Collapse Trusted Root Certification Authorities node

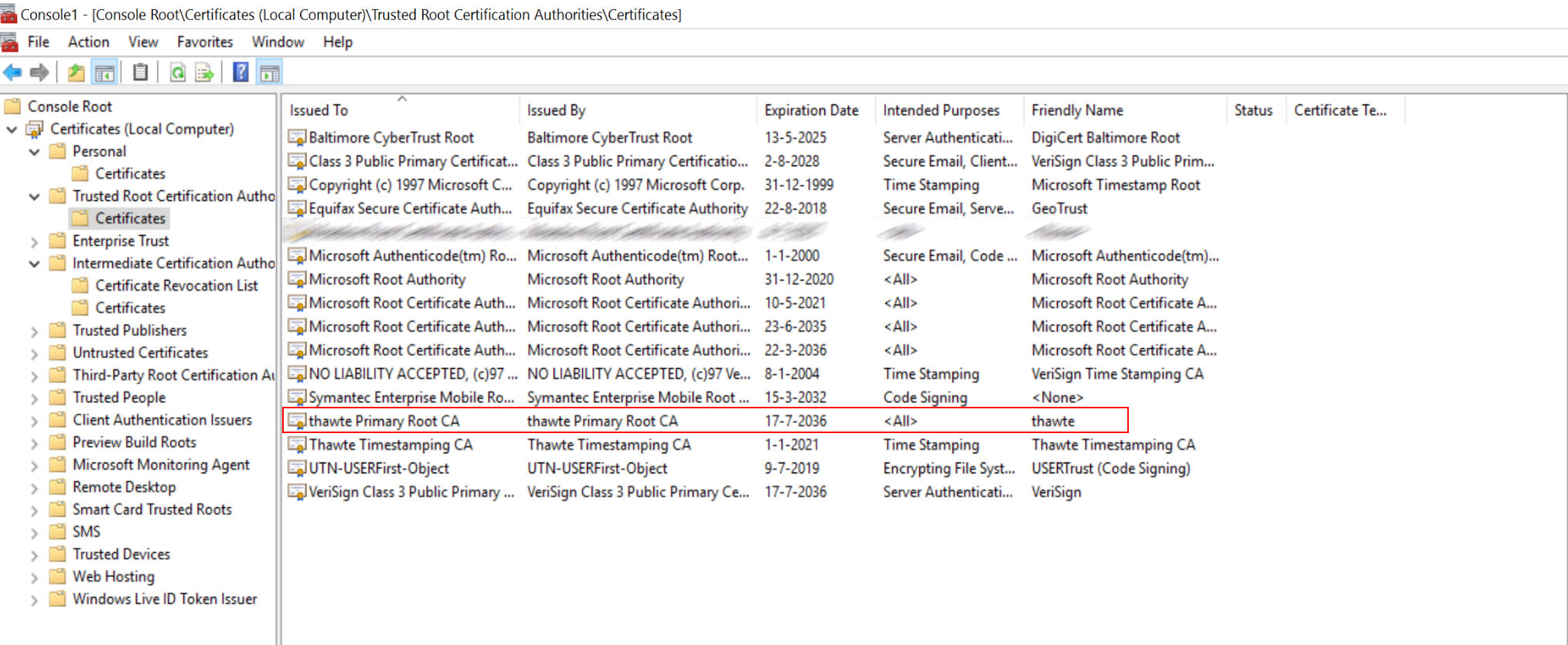(x=34, y=196)
